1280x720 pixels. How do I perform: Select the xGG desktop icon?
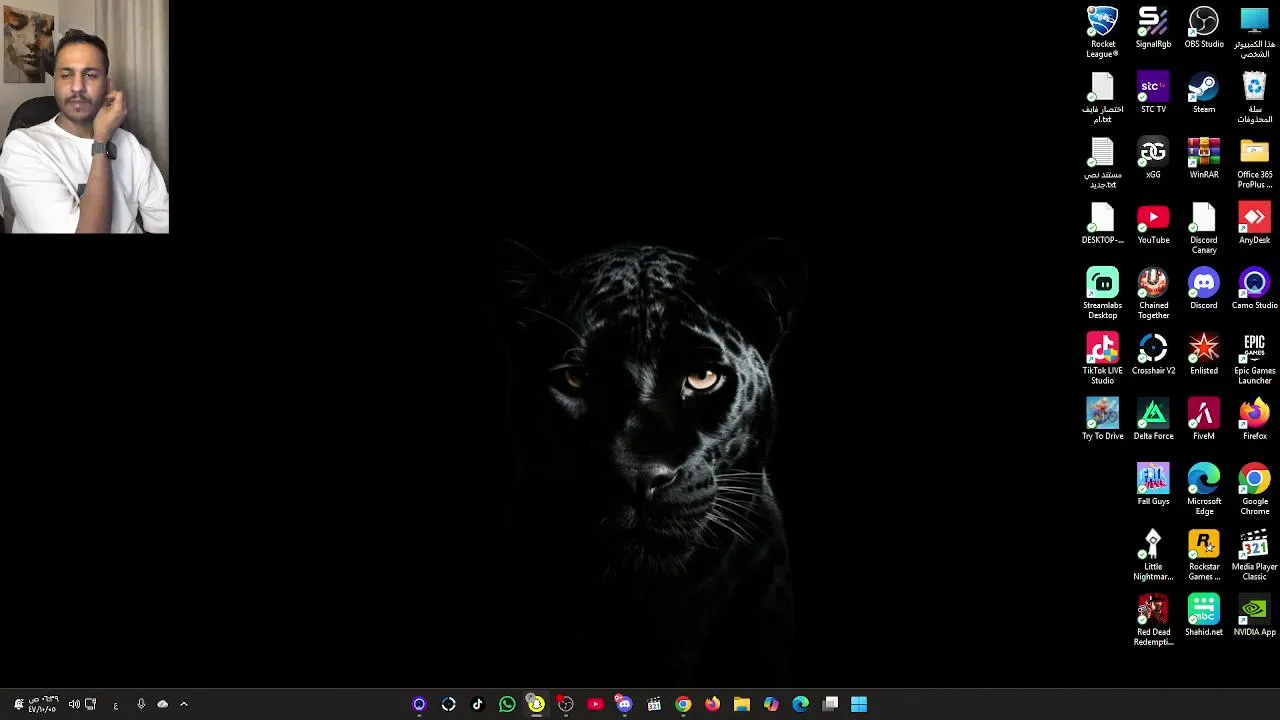tap(1153, 158)
